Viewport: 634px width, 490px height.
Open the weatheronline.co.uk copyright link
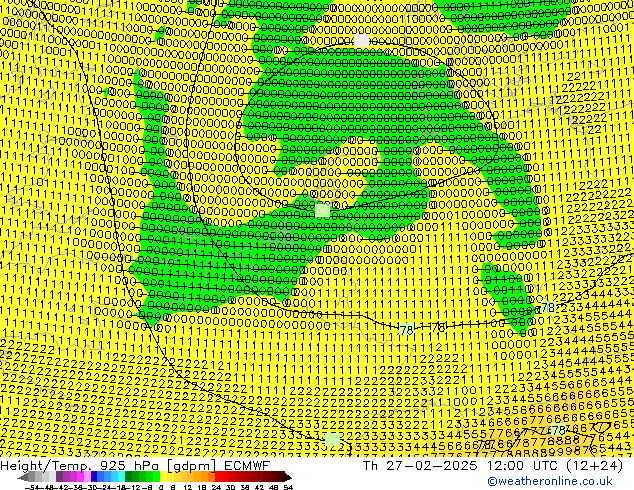point(550,482)
